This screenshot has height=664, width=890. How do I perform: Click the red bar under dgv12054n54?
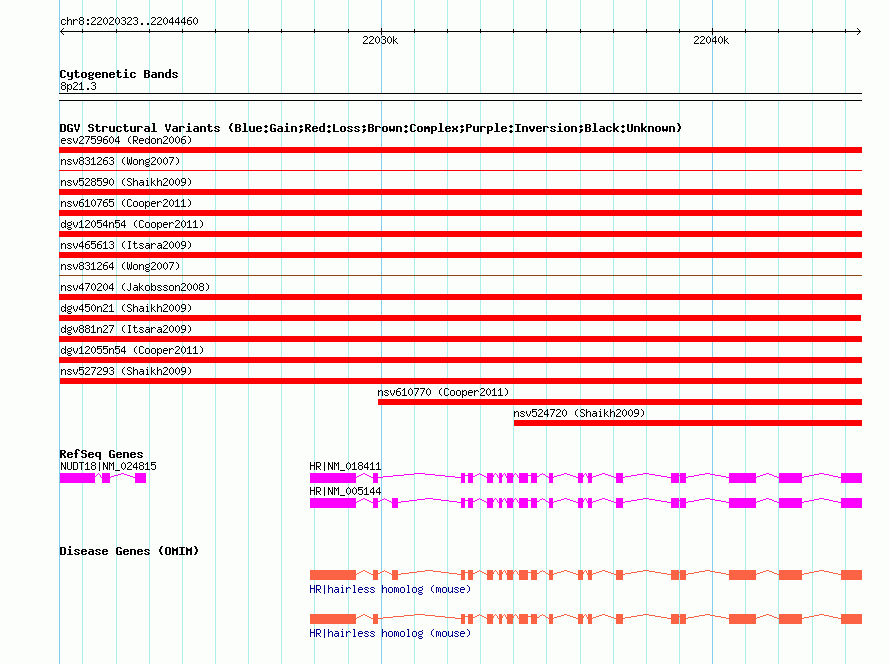click(460, 234)
